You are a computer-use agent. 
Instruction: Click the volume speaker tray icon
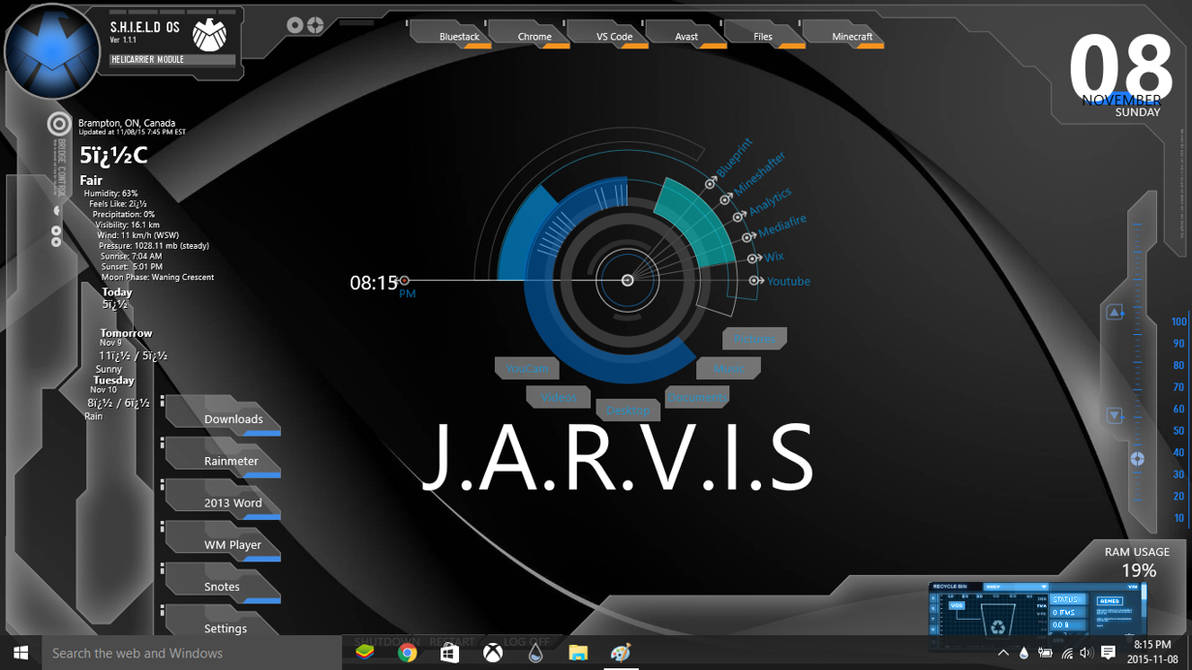click(x=1086, y=653)
